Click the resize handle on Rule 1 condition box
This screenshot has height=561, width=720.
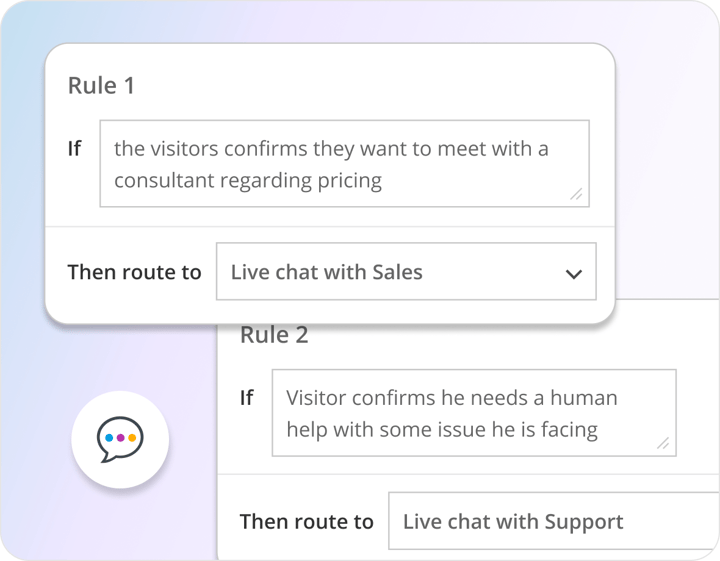click(576, 194)
